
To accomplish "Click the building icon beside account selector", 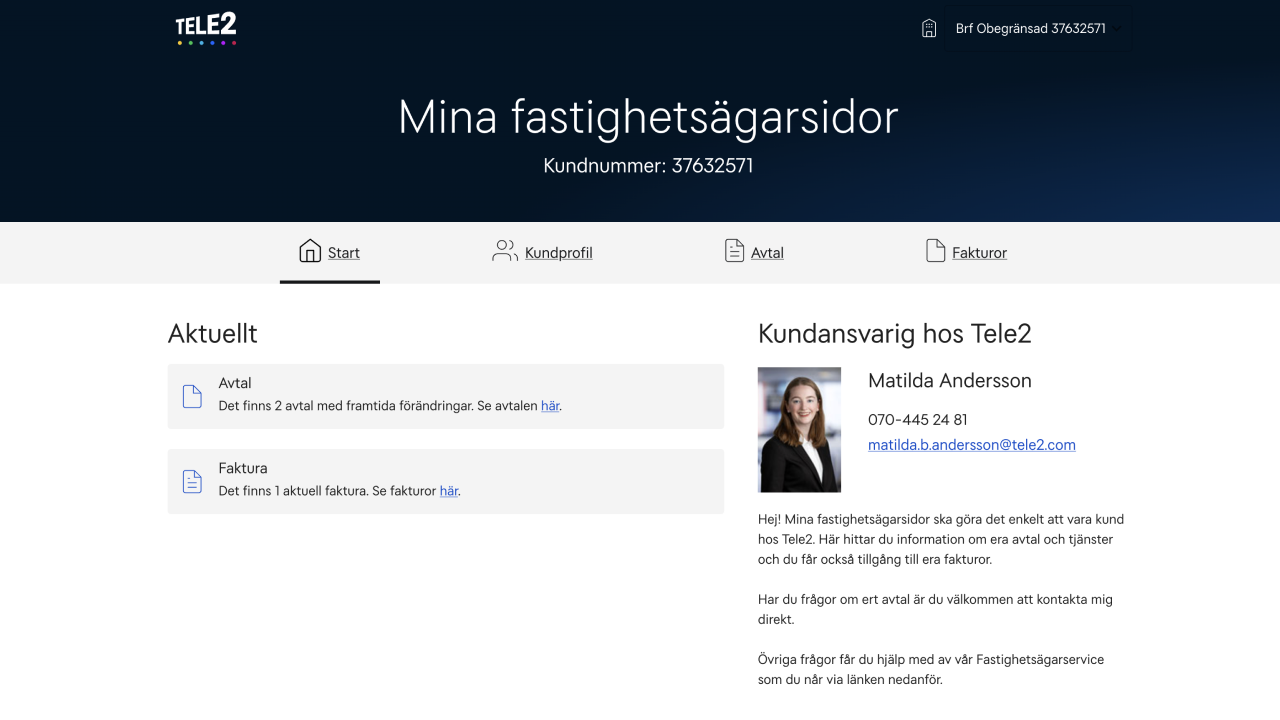I will tap(929, 28).
